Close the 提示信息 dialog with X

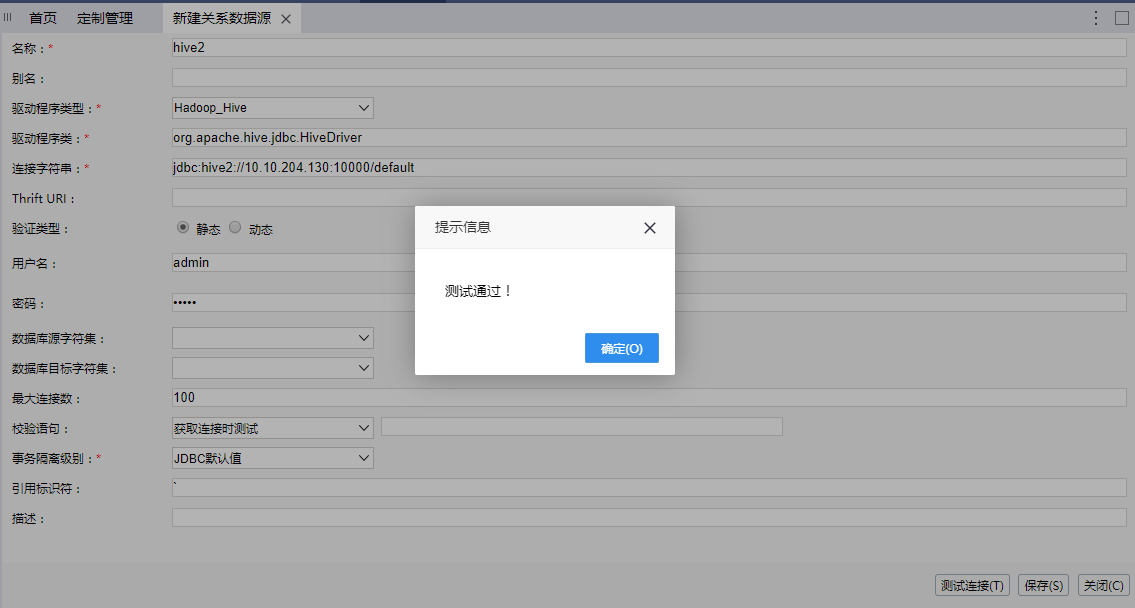tap(649, 228)
